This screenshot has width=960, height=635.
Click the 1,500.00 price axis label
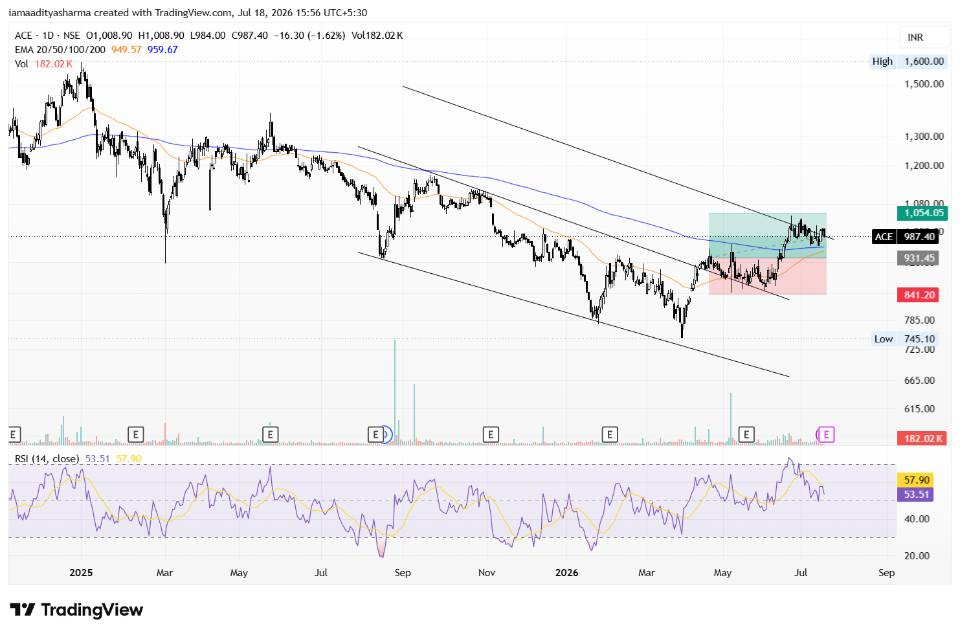point(924,84)
